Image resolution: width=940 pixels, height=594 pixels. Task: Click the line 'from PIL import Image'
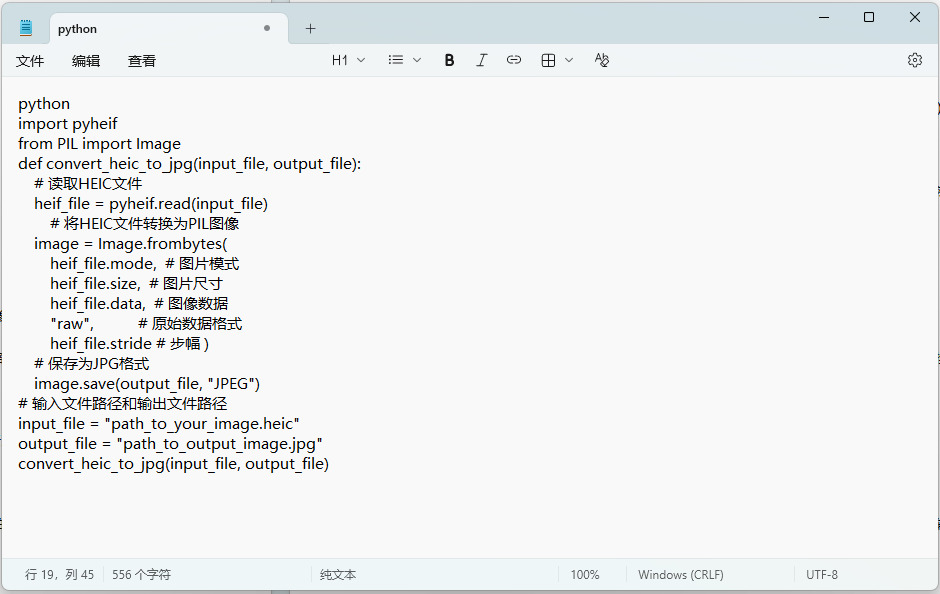[99, 143]
